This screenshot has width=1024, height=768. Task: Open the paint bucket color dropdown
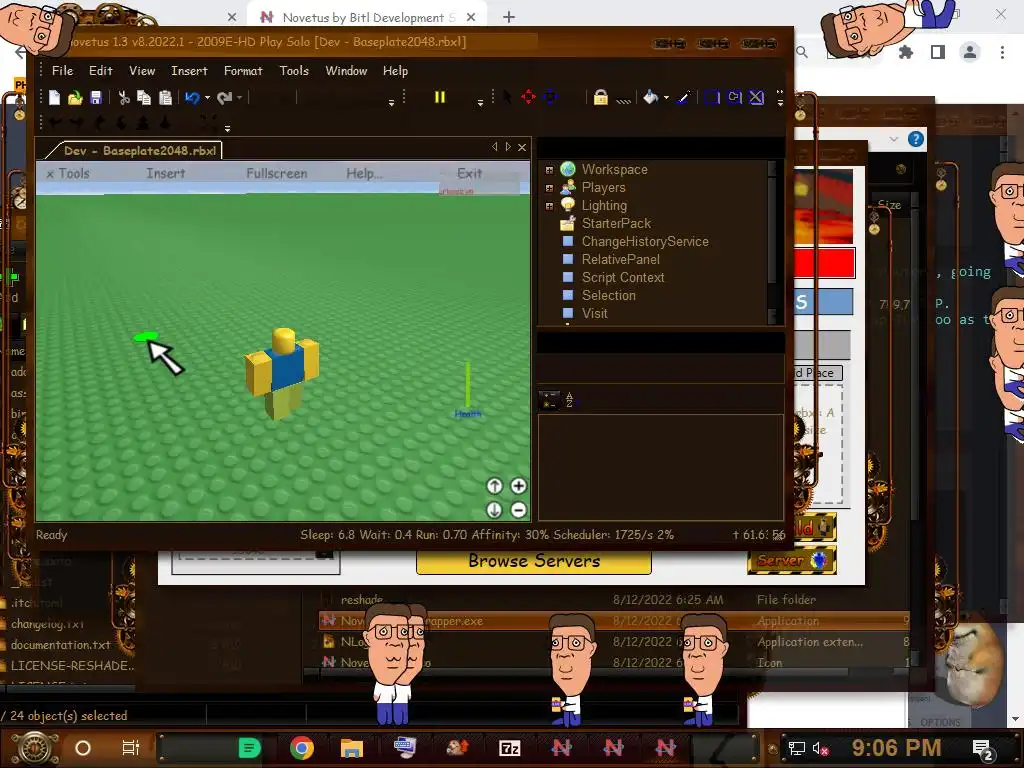666,98
